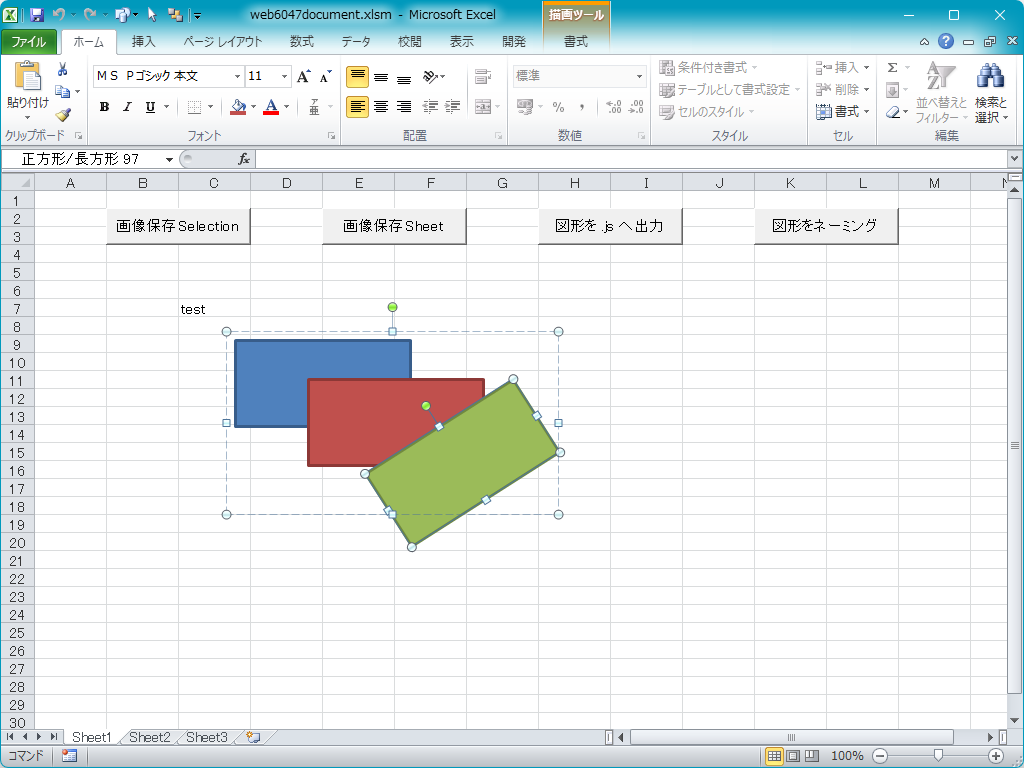Image resolution: width=1024 pixels, height=768 pixels.
Task: Click the clear eraser icon
Action: (x=893, y=112)
